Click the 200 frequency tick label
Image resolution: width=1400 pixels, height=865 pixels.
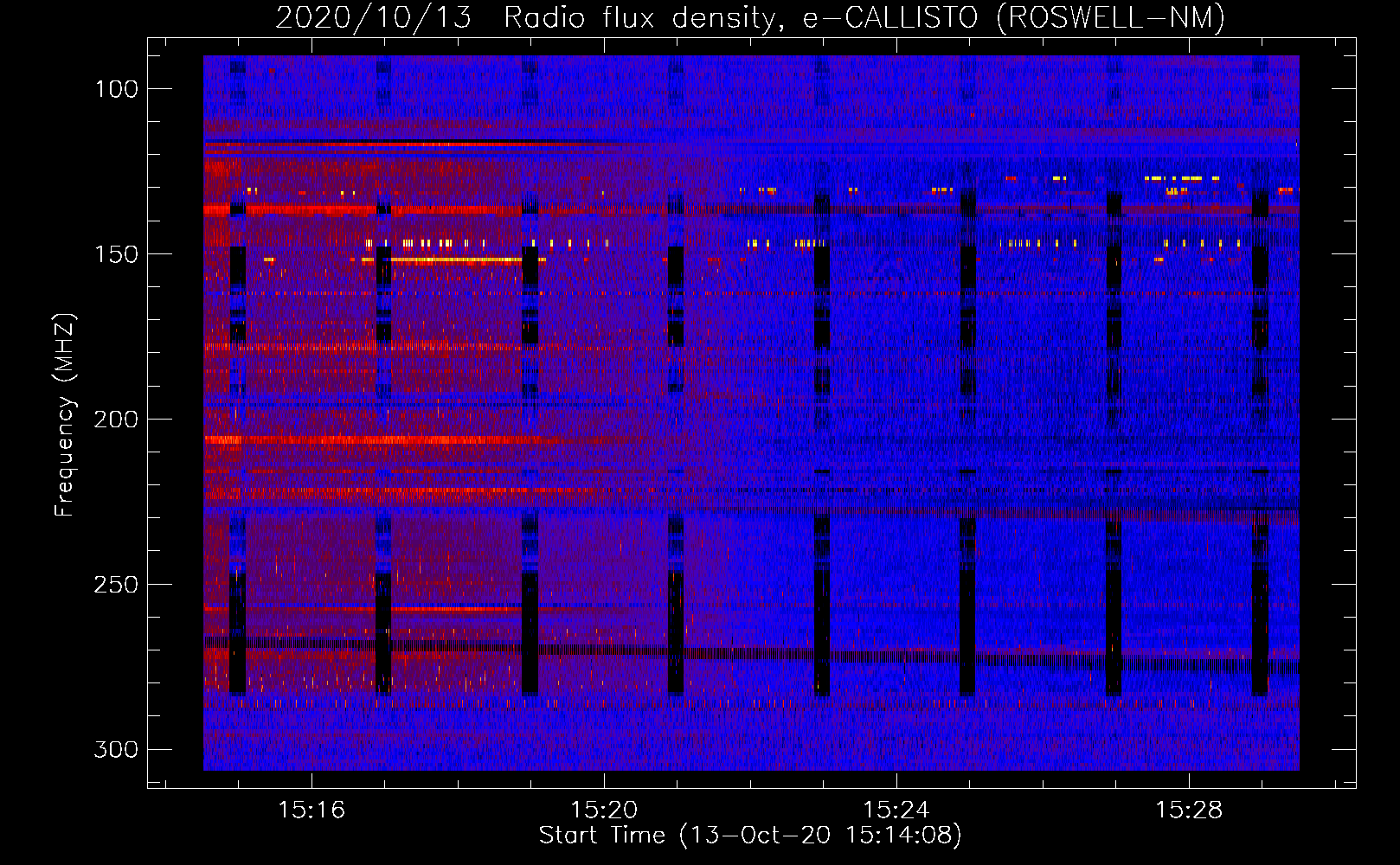pyautogui.click(x=114, y=420)
